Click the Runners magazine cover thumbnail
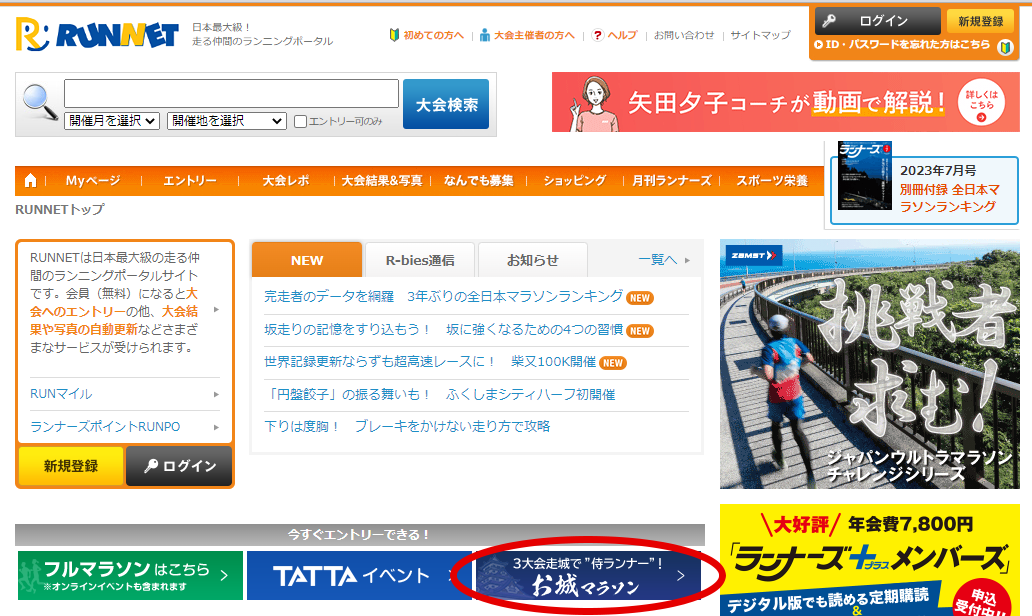The image size is (1032, 616). [864, 176]
